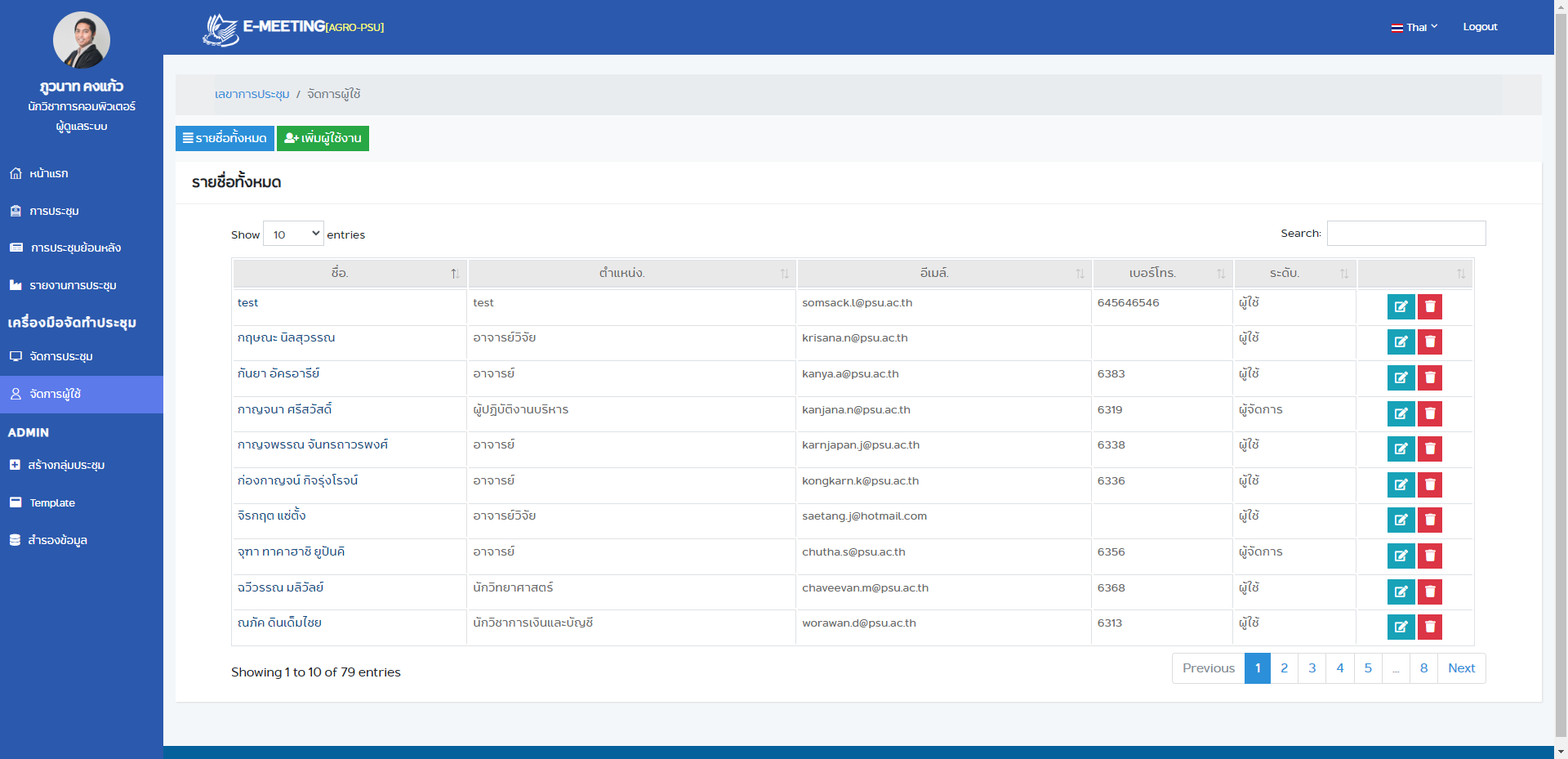Sort table by อีเมล์ column
Viewport: 1568px width, 759px height.
point(944,273)
